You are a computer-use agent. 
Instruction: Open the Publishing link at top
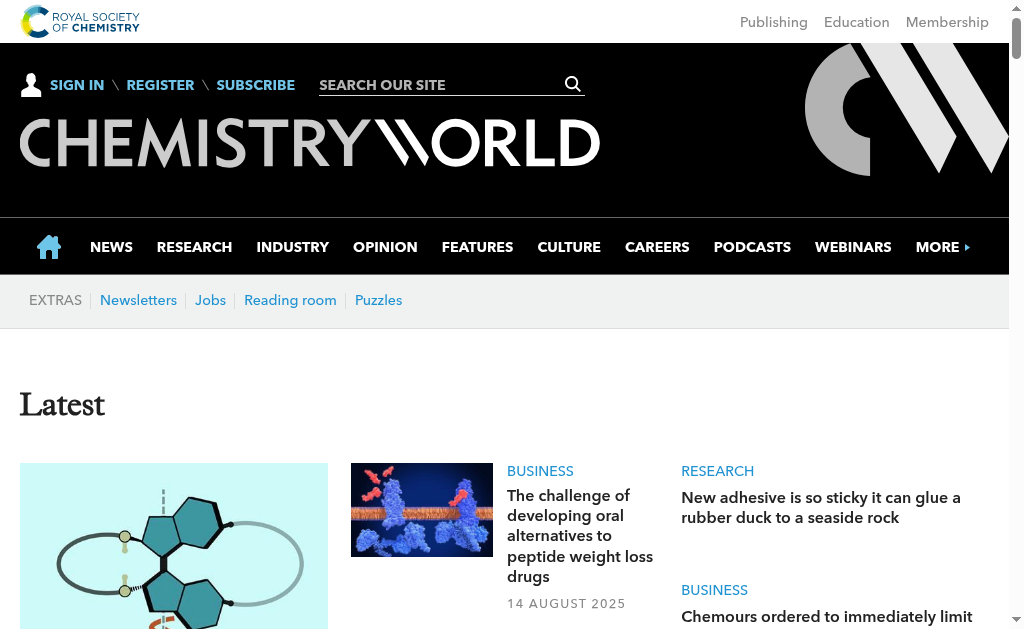(x=773, y=22)
